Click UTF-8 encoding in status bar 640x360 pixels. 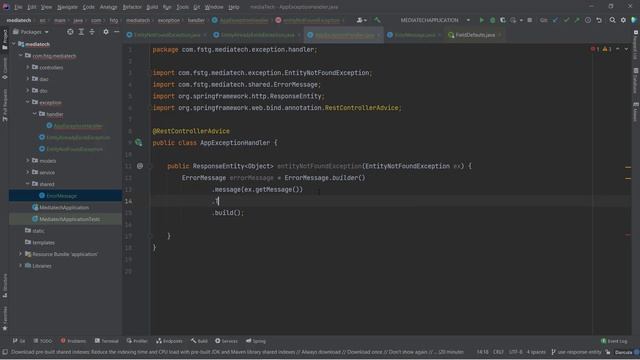tap(515, 352)
